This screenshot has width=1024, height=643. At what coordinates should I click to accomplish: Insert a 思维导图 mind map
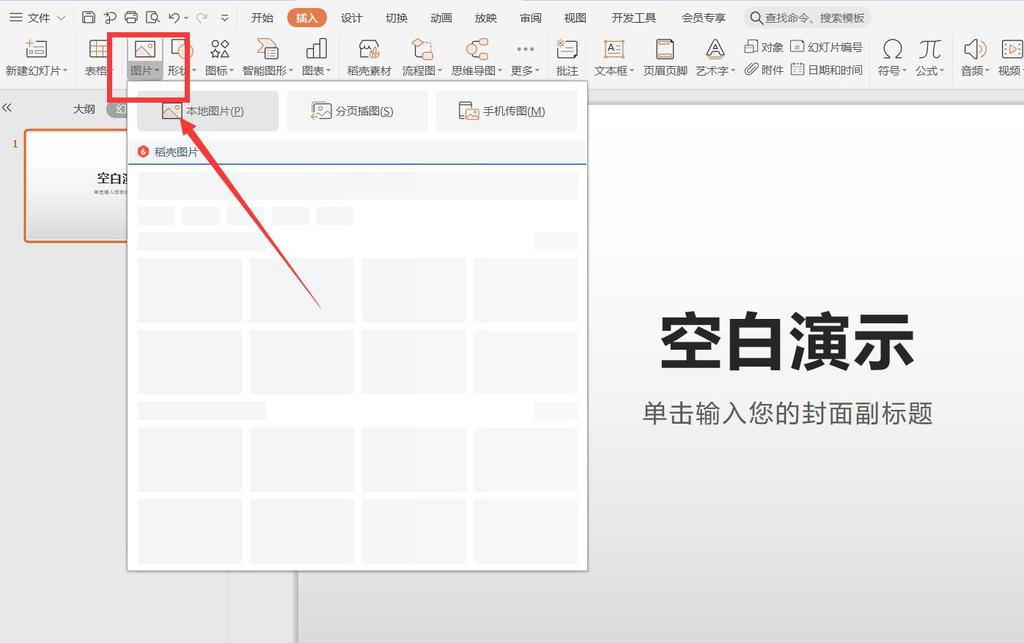477,57
